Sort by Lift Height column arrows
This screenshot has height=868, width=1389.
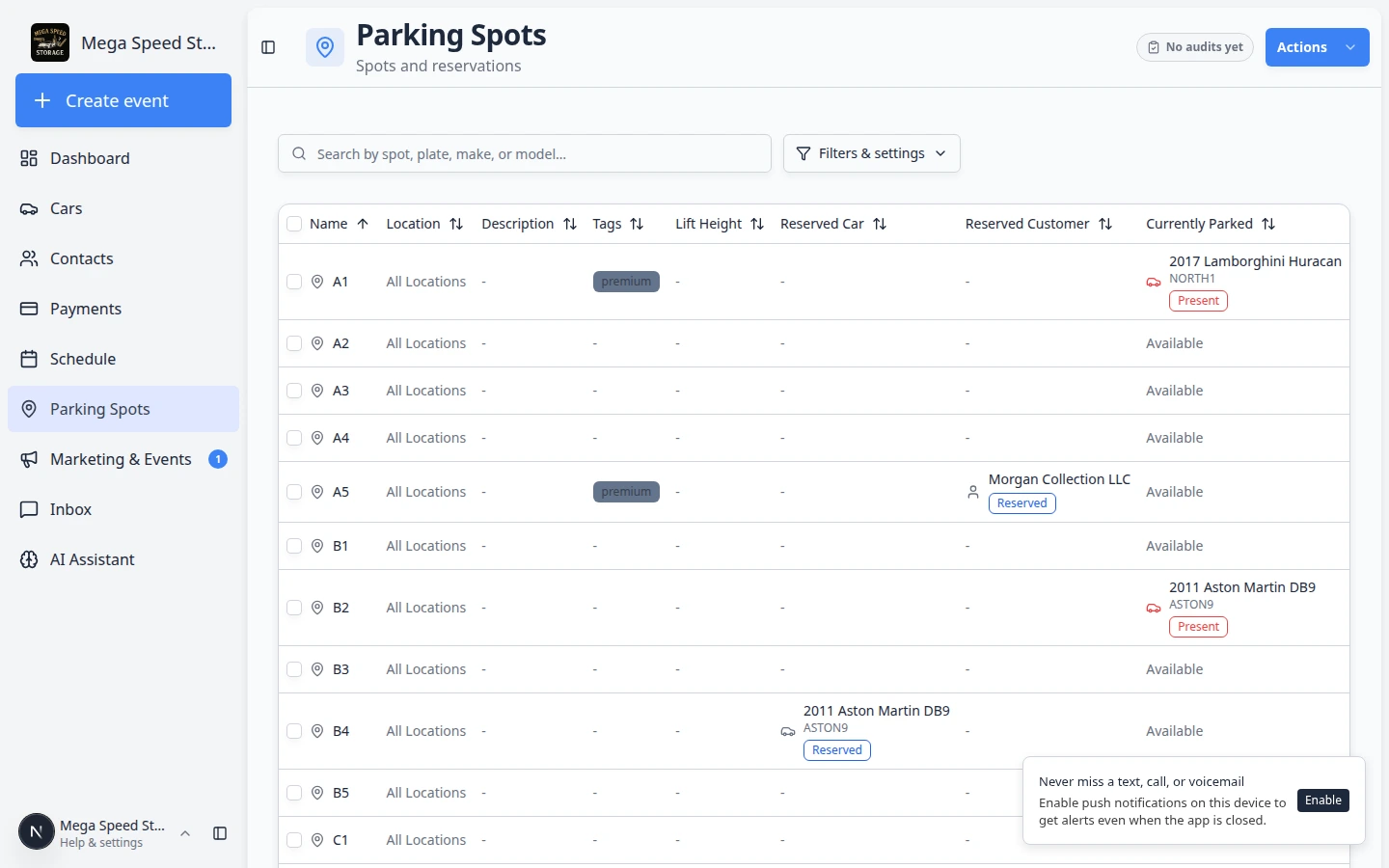757,224
